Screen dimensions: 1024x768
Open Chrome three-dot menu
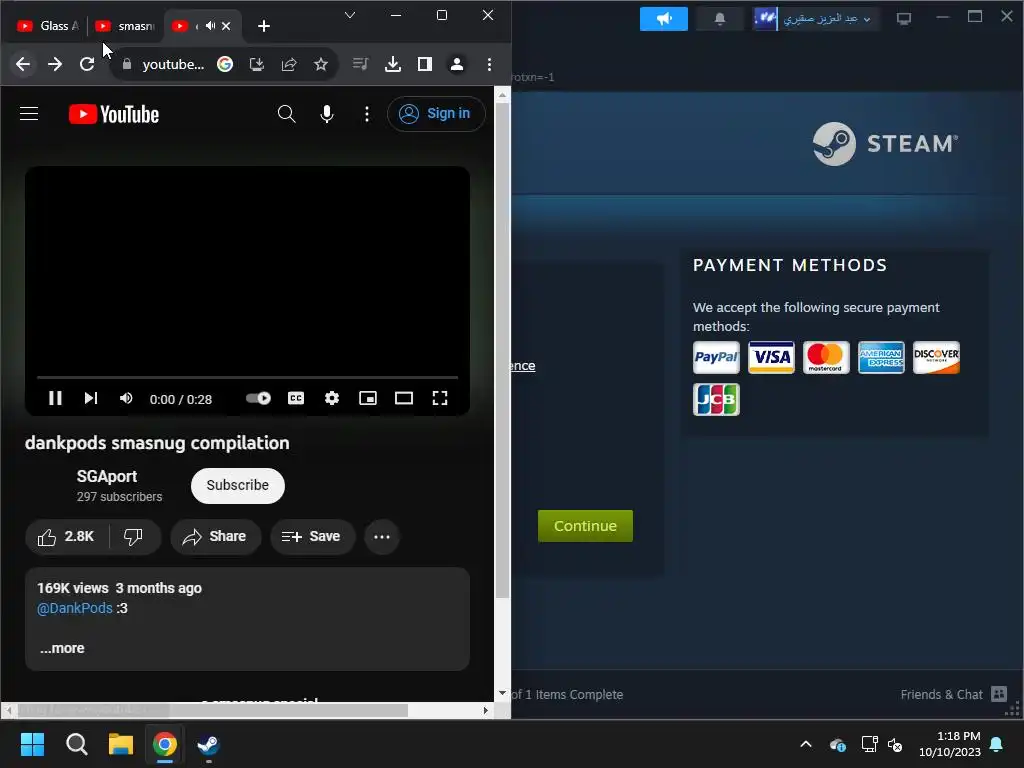[489, 64]
